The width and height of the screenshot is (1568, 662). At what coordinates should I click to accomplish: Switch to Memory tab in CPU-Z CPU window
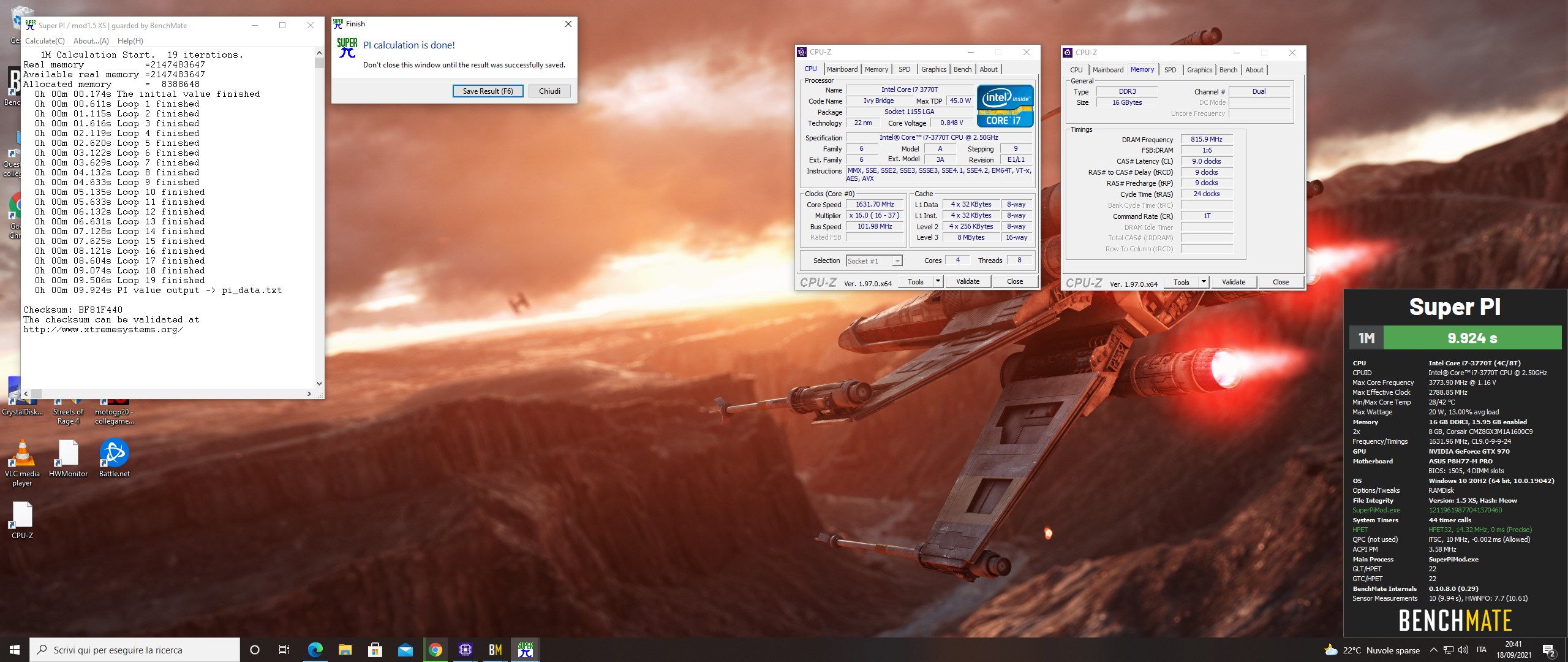[876, 69]
